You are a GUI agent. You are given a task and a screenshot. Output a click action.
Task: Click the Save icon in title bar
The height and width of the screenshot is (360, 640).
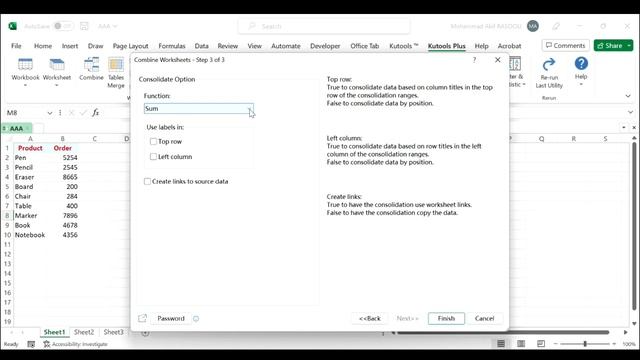coord(84,26)
